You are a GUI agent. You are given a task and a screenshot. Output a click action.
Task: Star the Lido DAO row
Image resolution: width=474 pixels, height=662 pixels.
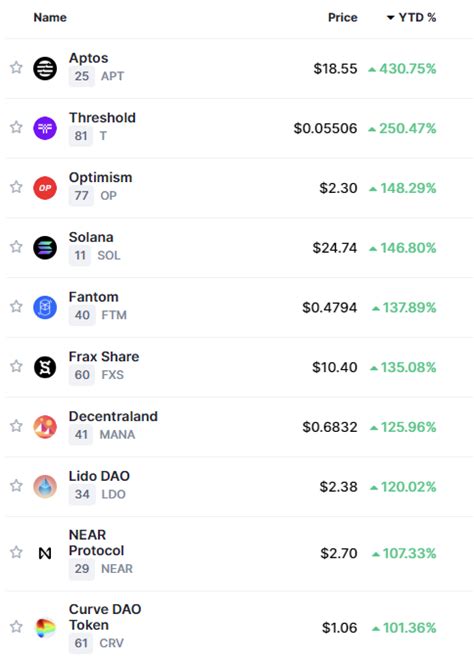tap(16, 486)
